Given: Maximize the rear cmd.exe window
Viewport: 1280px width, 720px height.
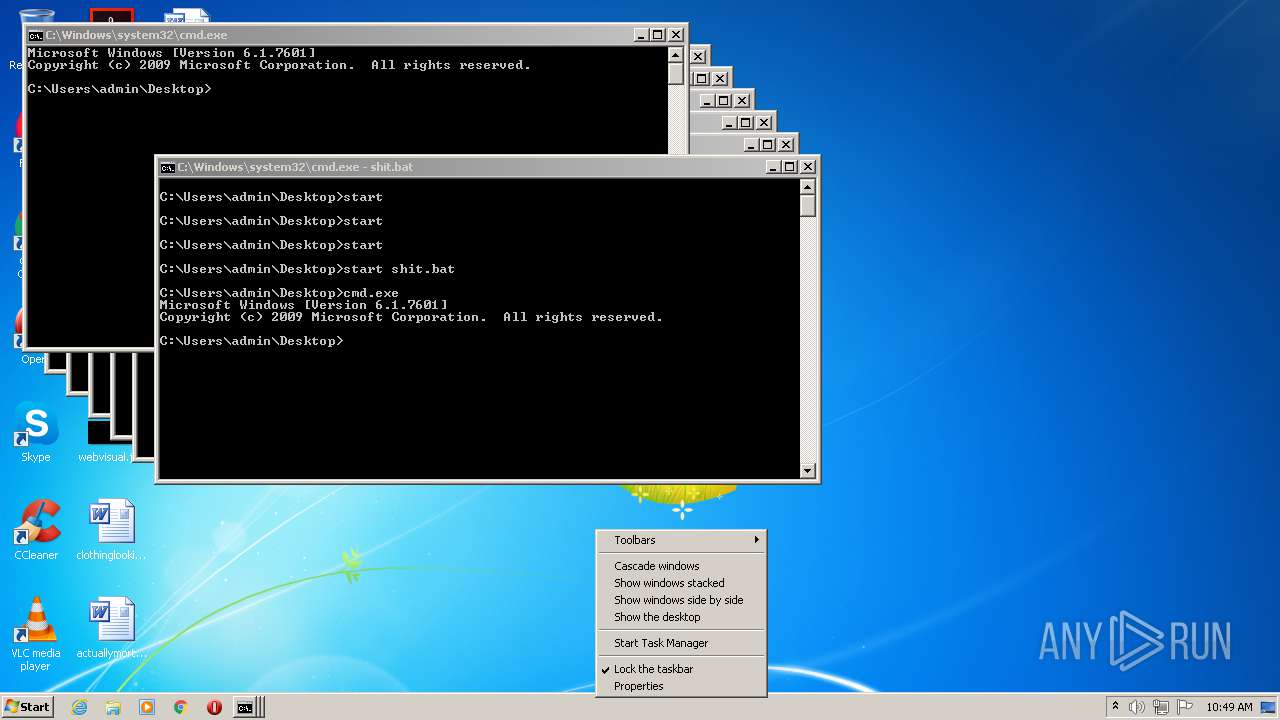Looking at the screenshot, I should coord(657,35).
